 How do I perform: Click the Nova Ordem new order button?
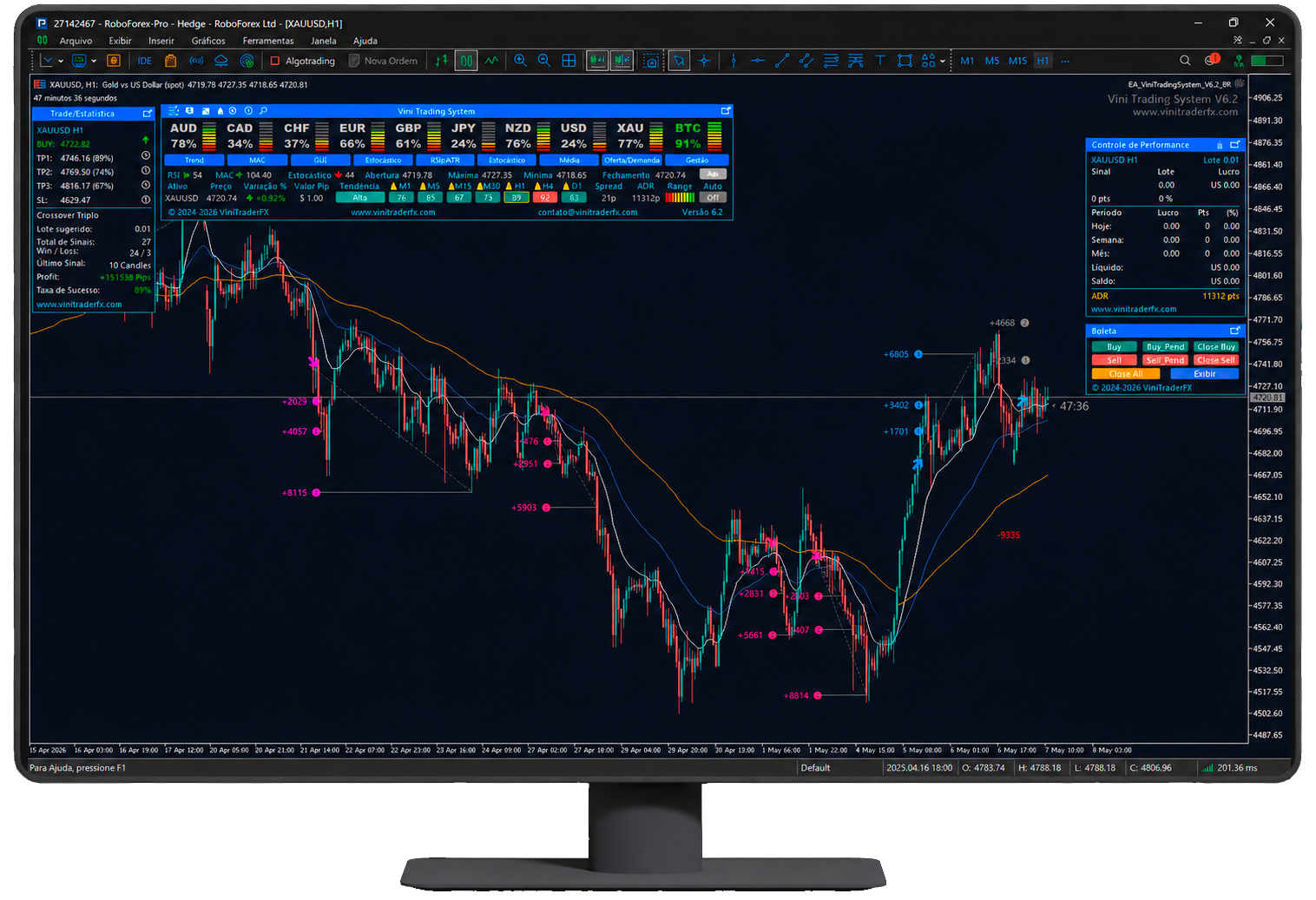click(383, 61)
